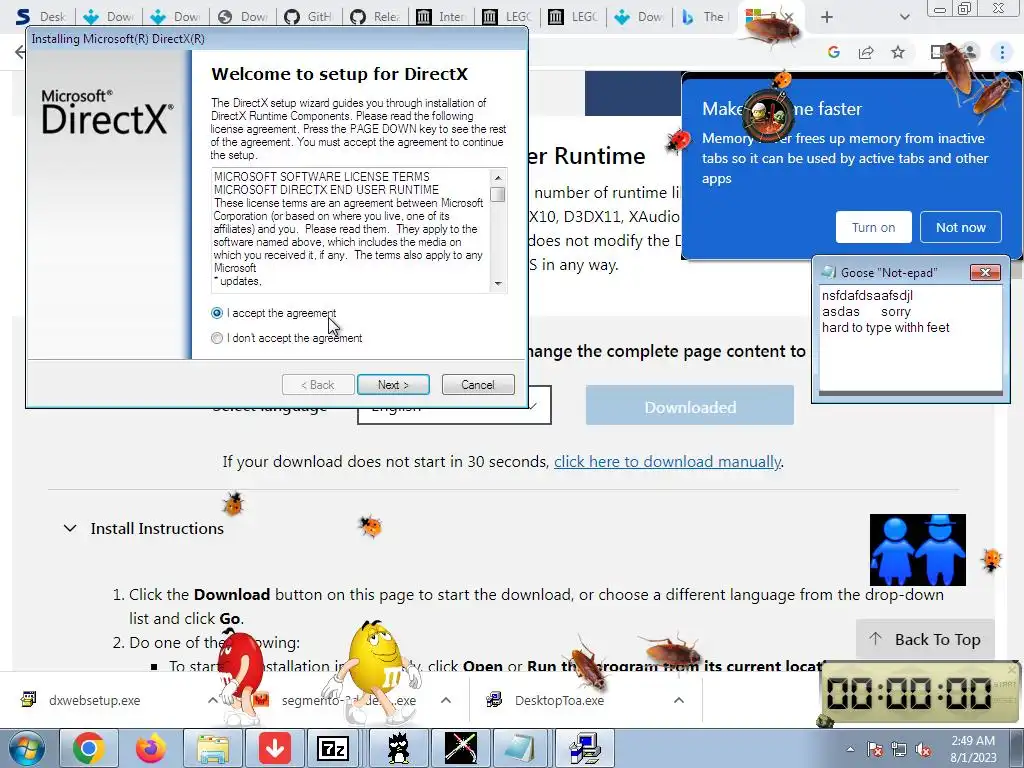Switch to the "The" Bing tab
Image resolution: width=1024 pixels, height=768 pixels.
point(704,17)
